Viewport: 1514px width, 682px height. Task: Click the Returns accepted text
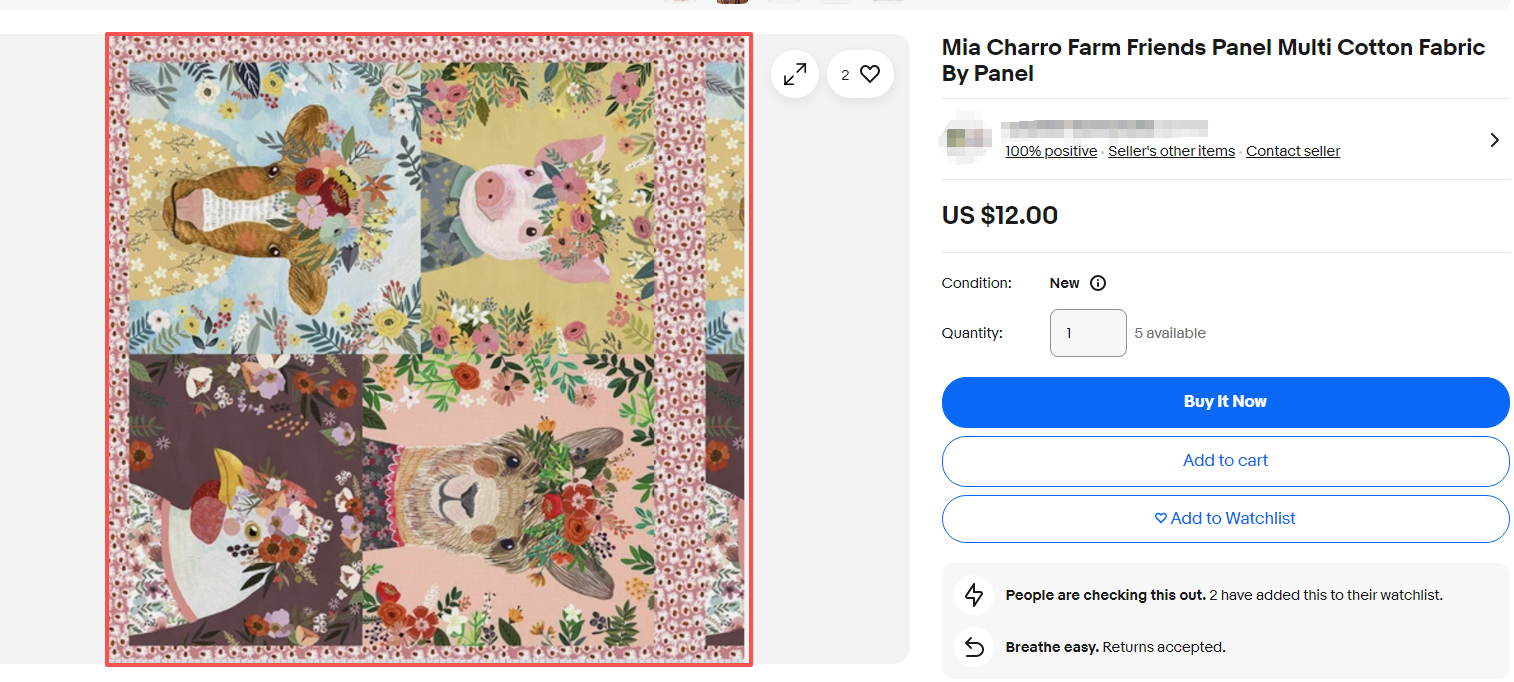pyautogui.click(x=1163, y=647)
